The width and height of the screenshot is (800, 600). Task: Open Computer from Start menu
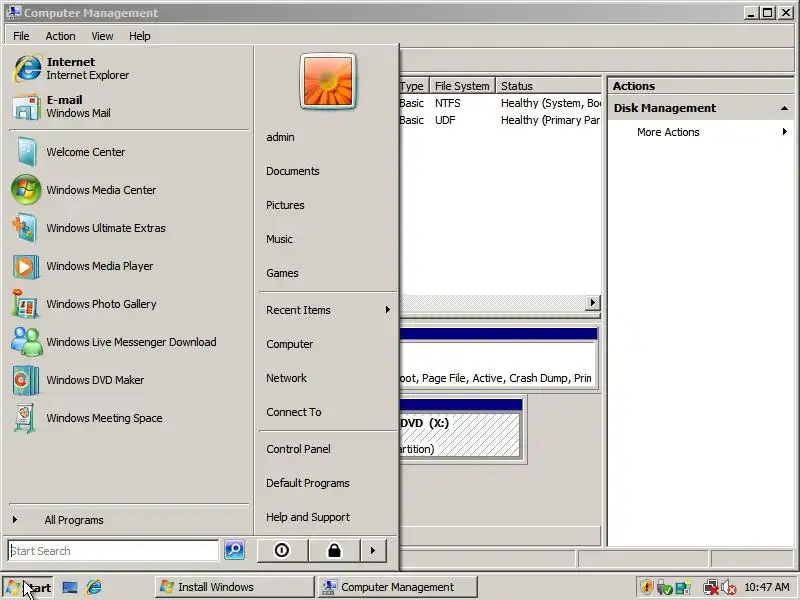328,344
